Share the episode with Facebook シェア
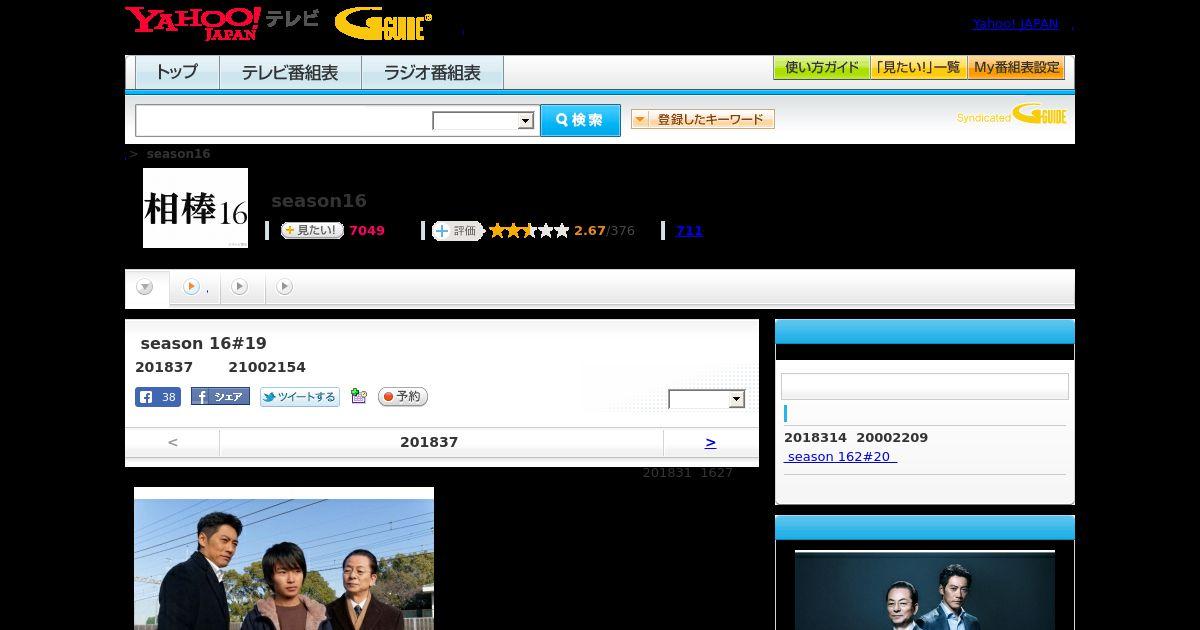 point(220,397)
